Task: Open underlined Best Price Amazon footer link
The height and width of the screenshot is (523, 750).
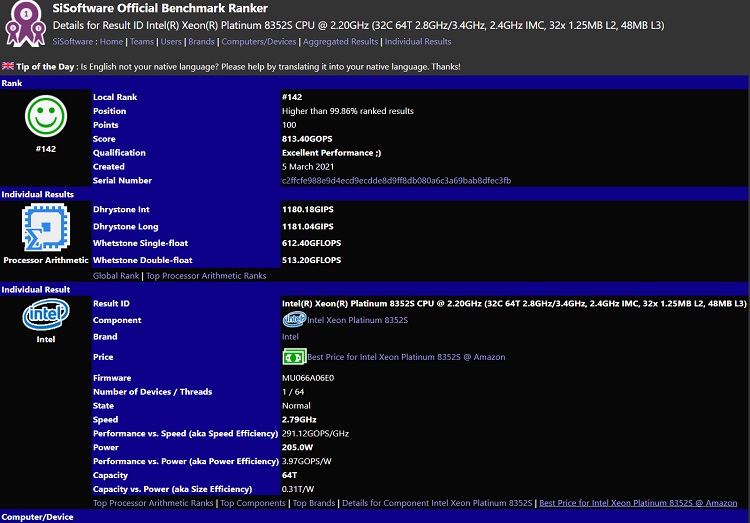Action: tap(638, 503)
